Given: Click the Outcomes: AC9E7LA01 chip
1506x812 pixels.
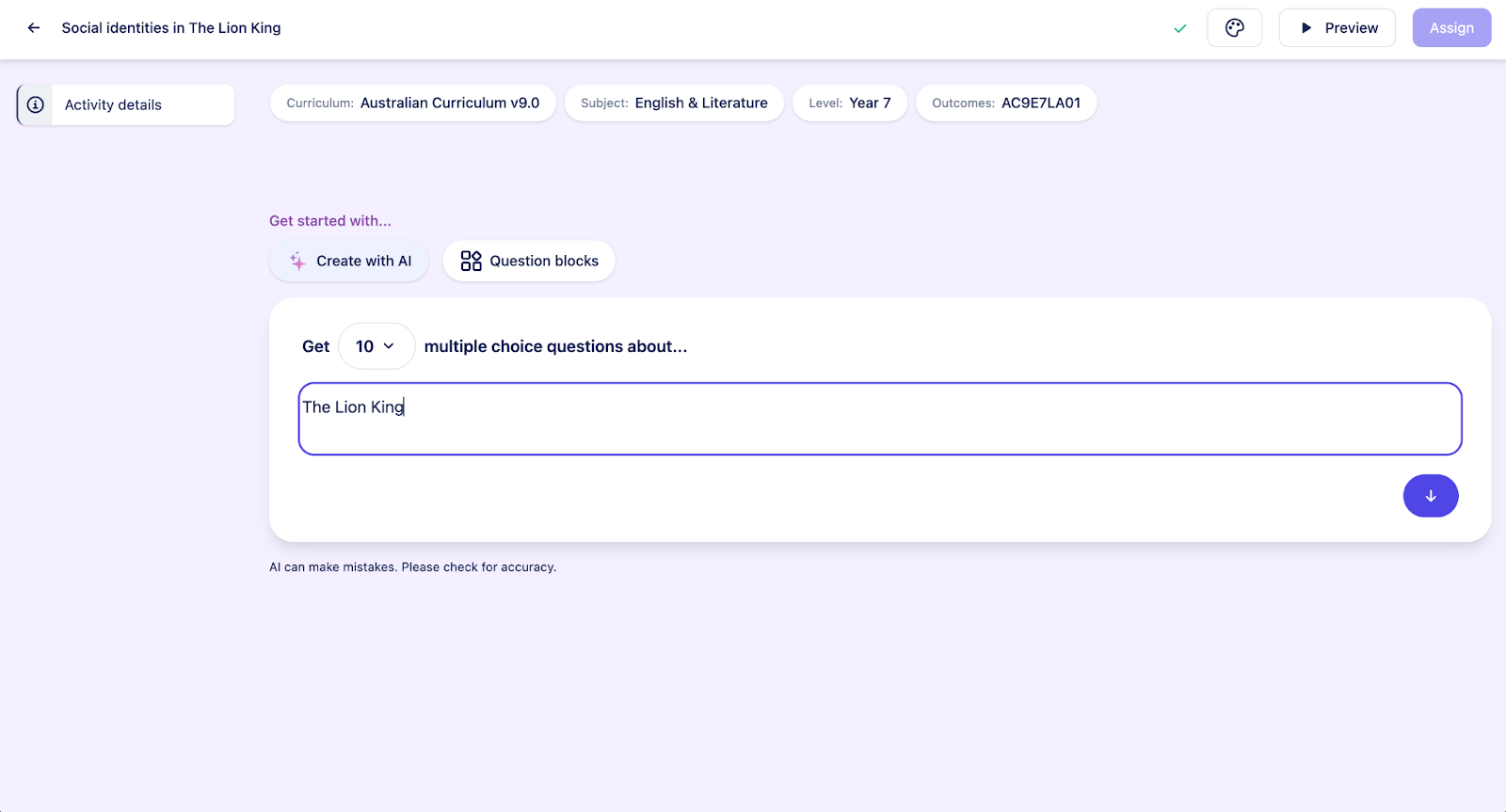Looking at the screenshot, I should pyautogui.click(x=1006, y=103).
